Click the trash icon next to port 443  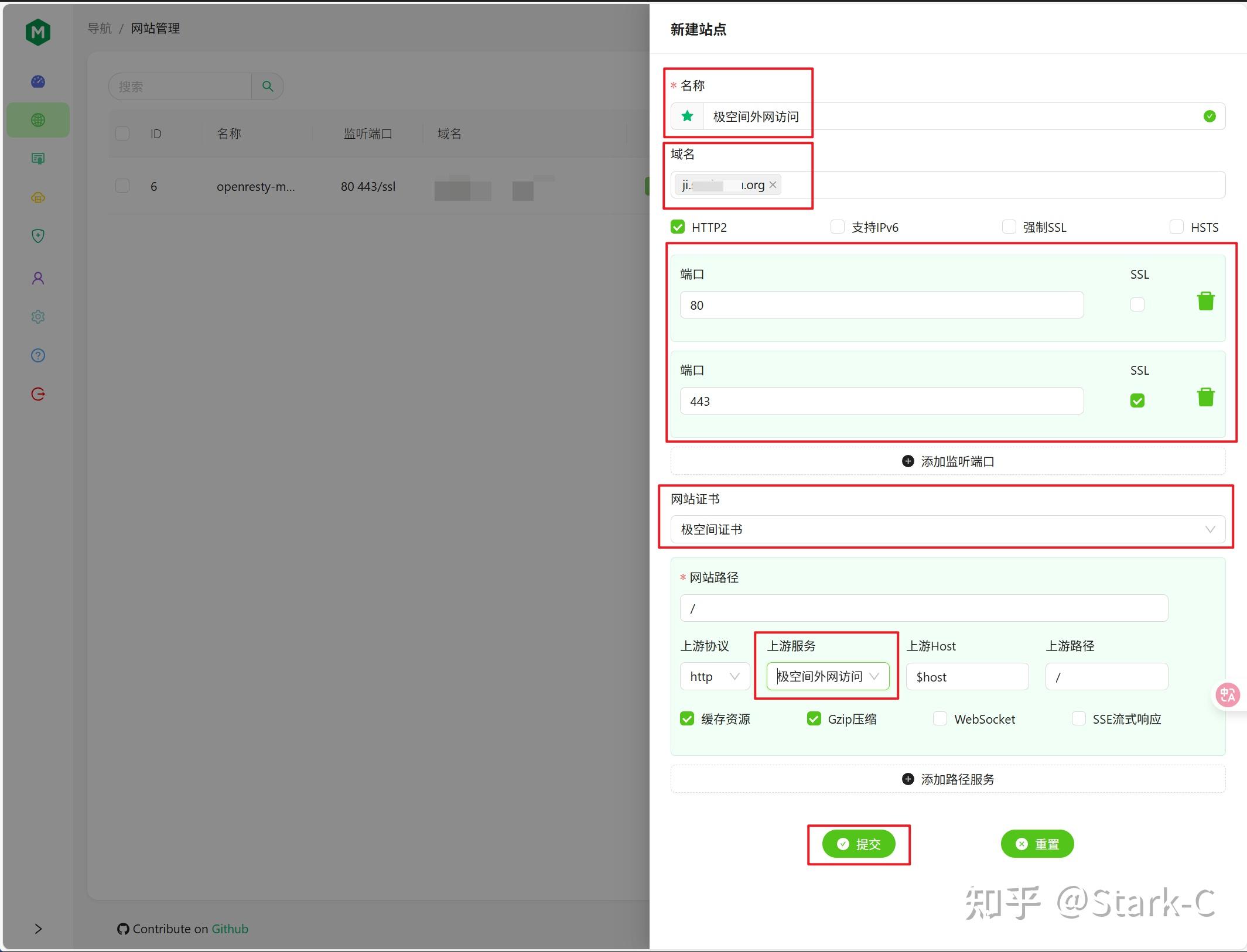(1205, 397)
